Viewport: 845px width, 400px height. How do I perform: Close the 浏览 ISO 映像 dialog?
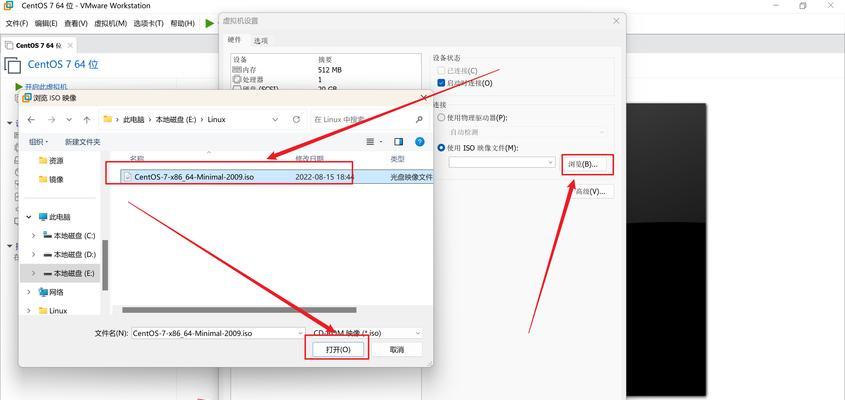click(424, 98)
